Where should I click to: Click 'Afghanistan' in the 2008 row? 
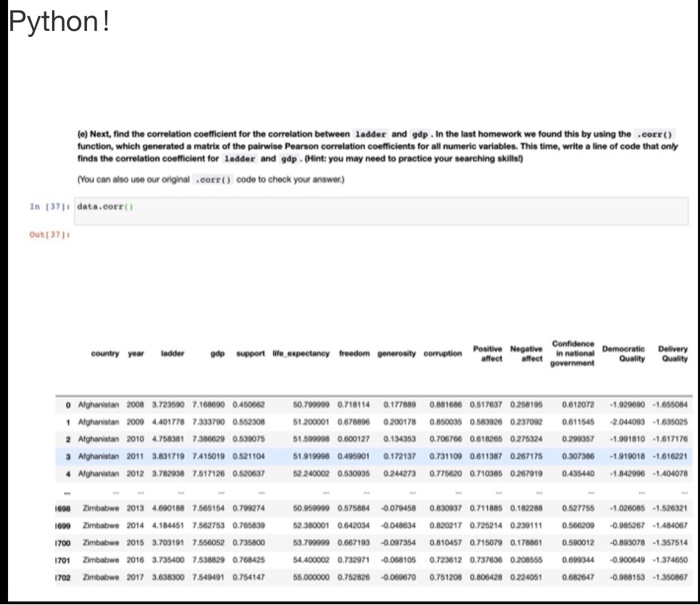[x=99, y=405]
